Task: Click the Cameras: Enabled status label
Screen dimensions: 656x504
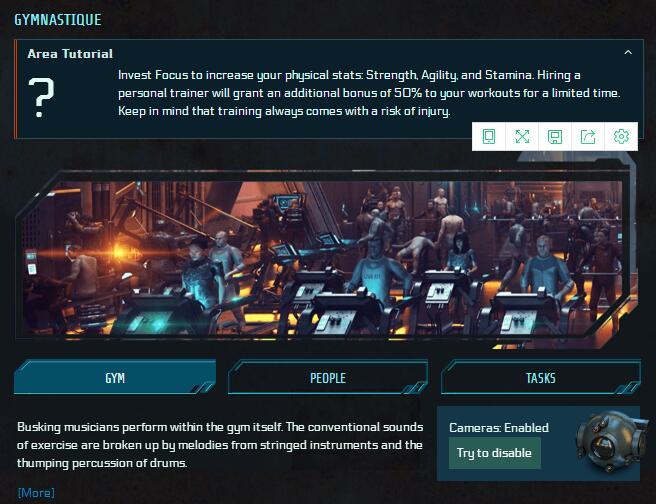Action: click(499, 427)
